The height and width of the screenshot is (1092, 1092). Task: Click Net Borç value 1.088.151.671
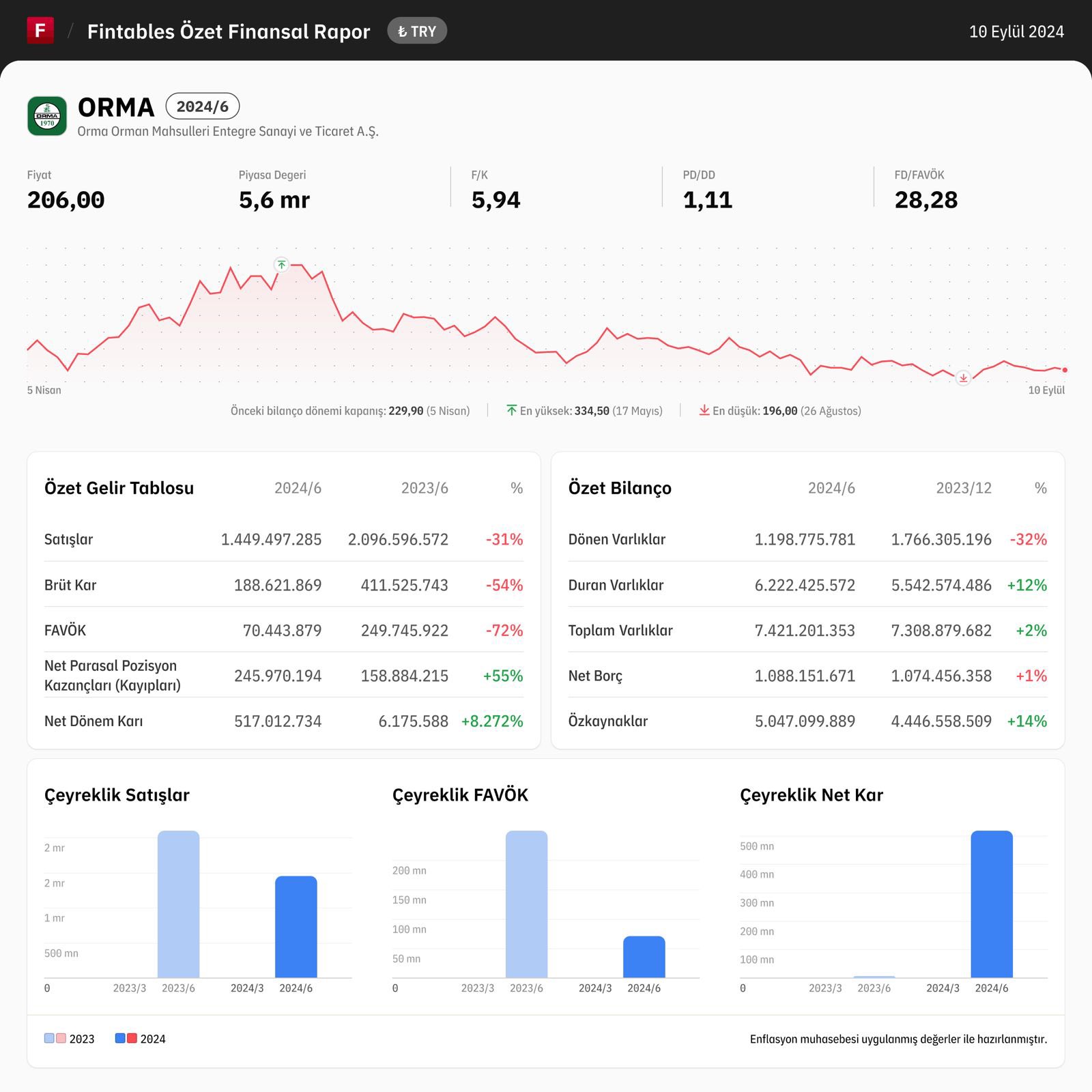(x=805, y=676)
